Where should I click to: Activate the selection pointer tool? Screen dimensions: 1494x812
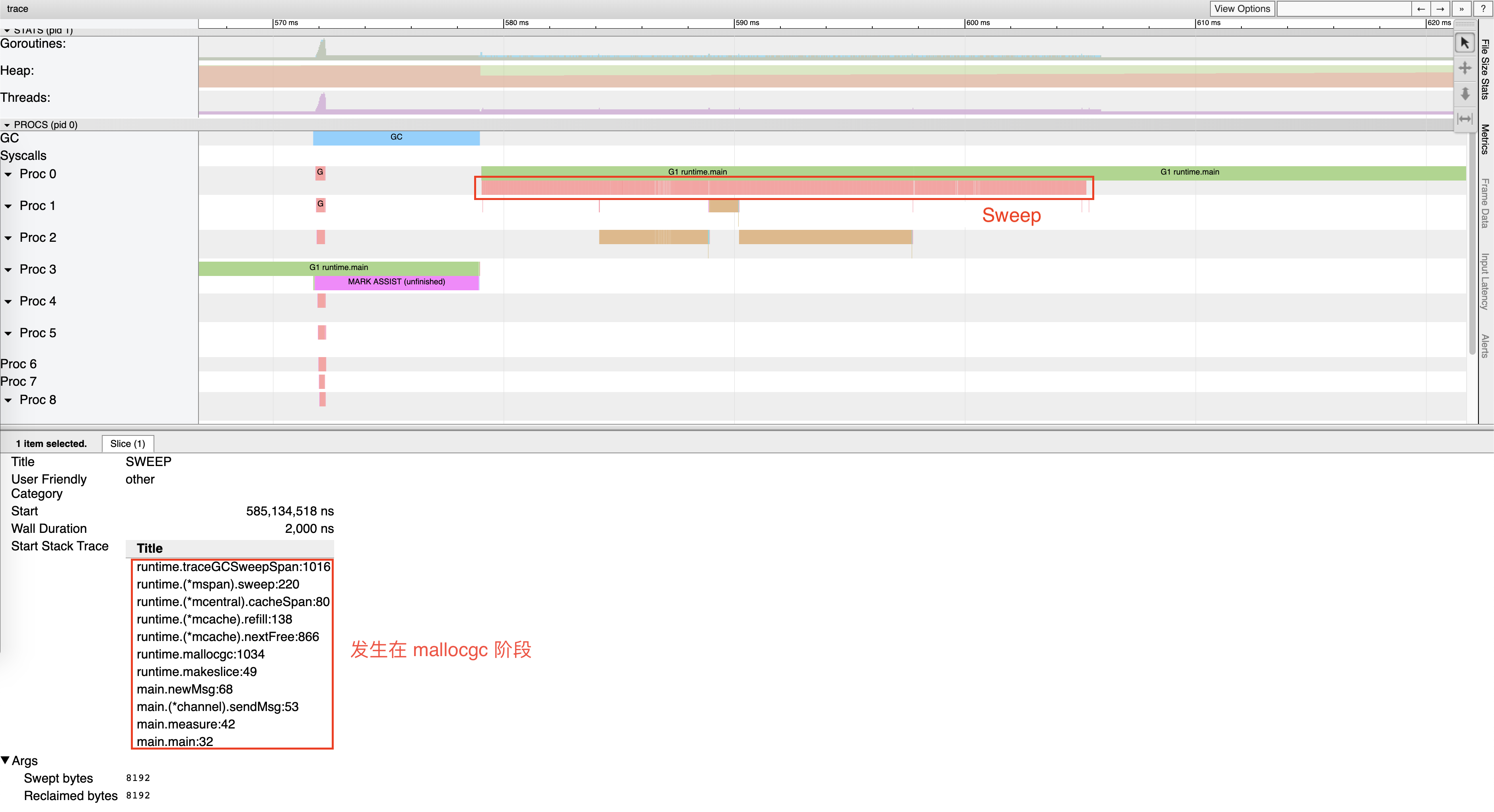[1465, 43]
